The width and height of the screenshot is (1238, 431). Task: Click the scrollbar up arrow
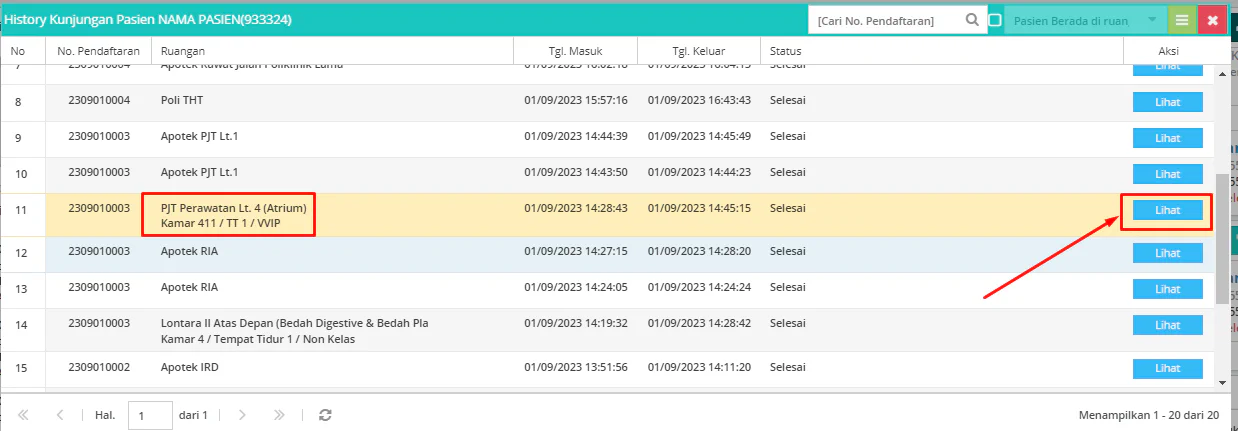1222,72
